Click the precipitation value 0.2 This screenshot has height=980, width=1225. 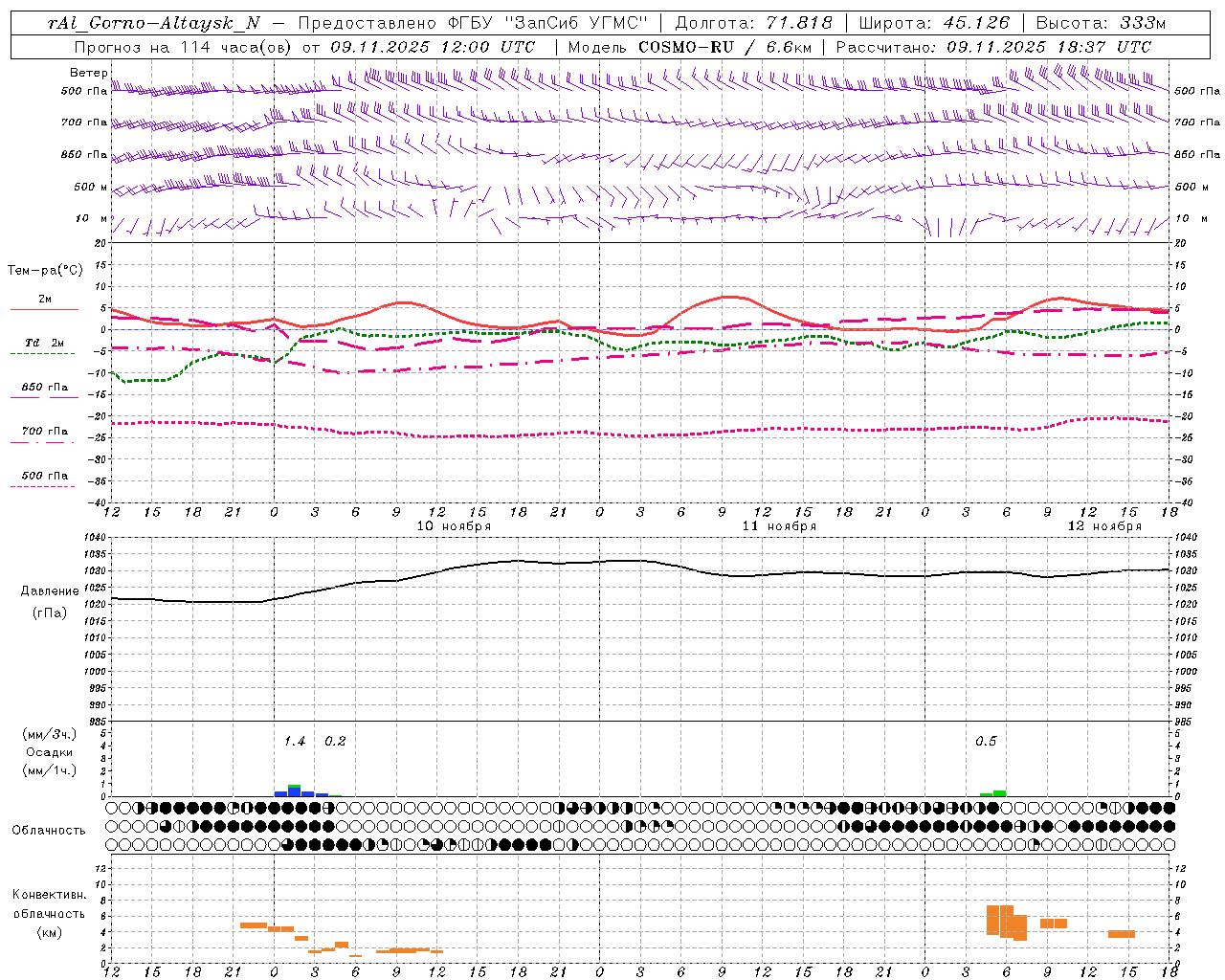pos(335,742)
